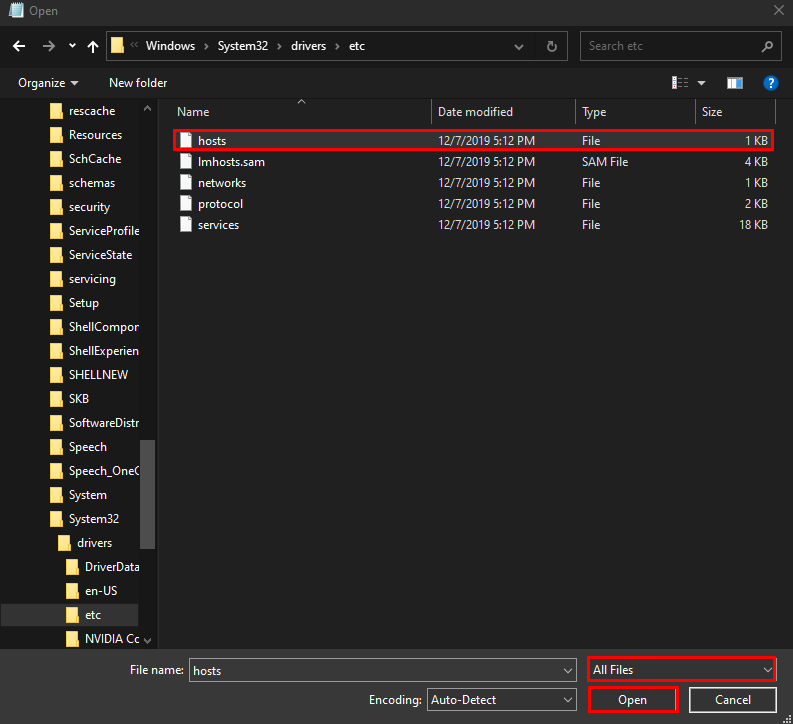
Task: Click the services file icon
Action: coord(186,224)
